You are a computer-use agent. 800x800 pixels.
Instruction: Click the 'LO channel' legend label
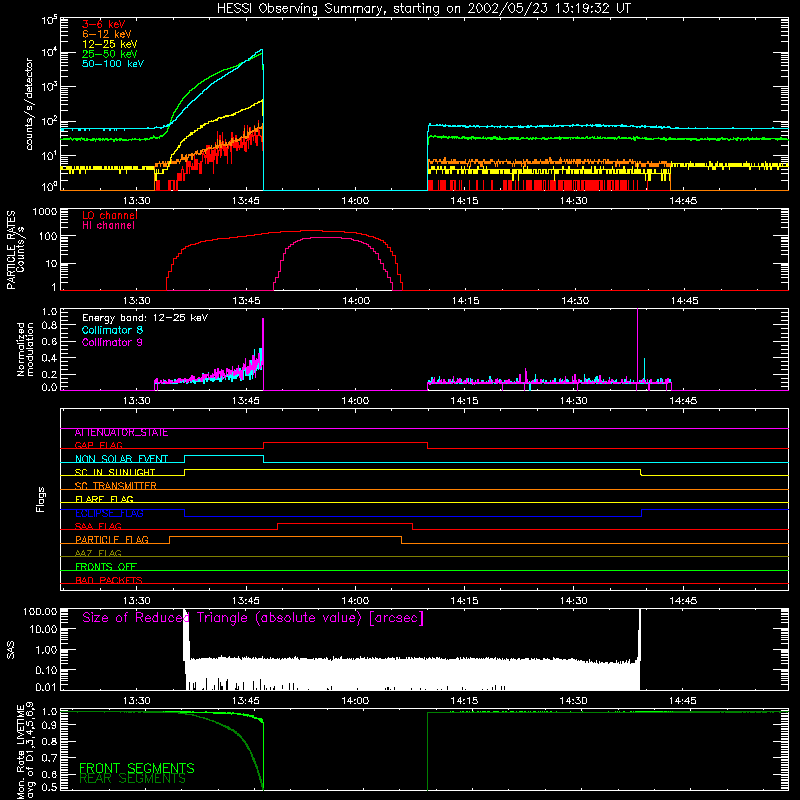pos(110,215)
